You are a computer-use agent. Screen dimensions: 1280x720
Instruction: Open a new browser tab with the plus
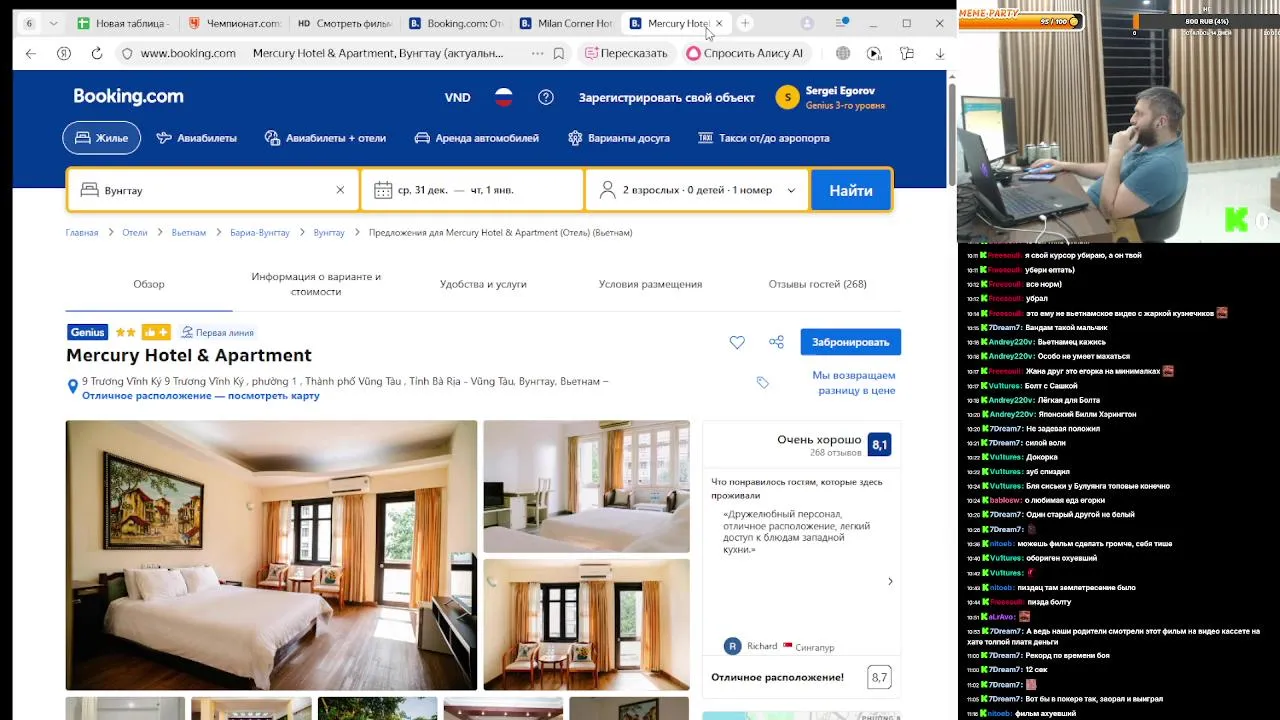coord(745,23)
